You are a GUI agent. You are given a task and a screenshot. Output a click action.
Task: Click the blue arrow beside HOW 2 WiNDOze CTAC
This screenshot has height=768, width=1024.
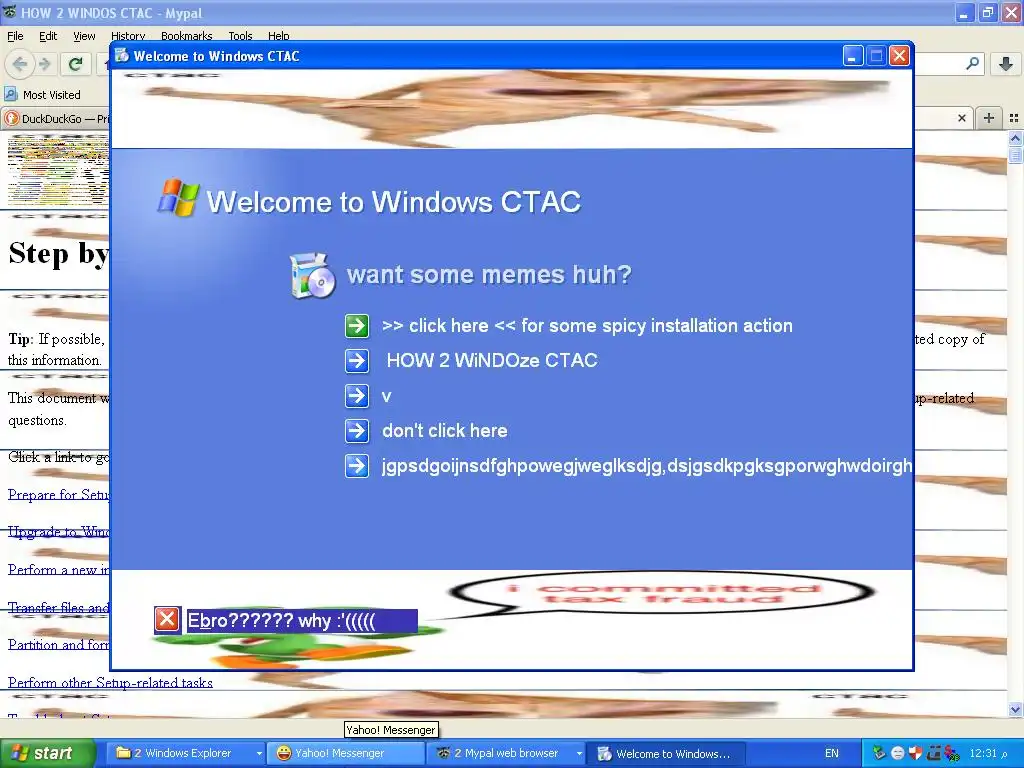(x=357, y=360)
